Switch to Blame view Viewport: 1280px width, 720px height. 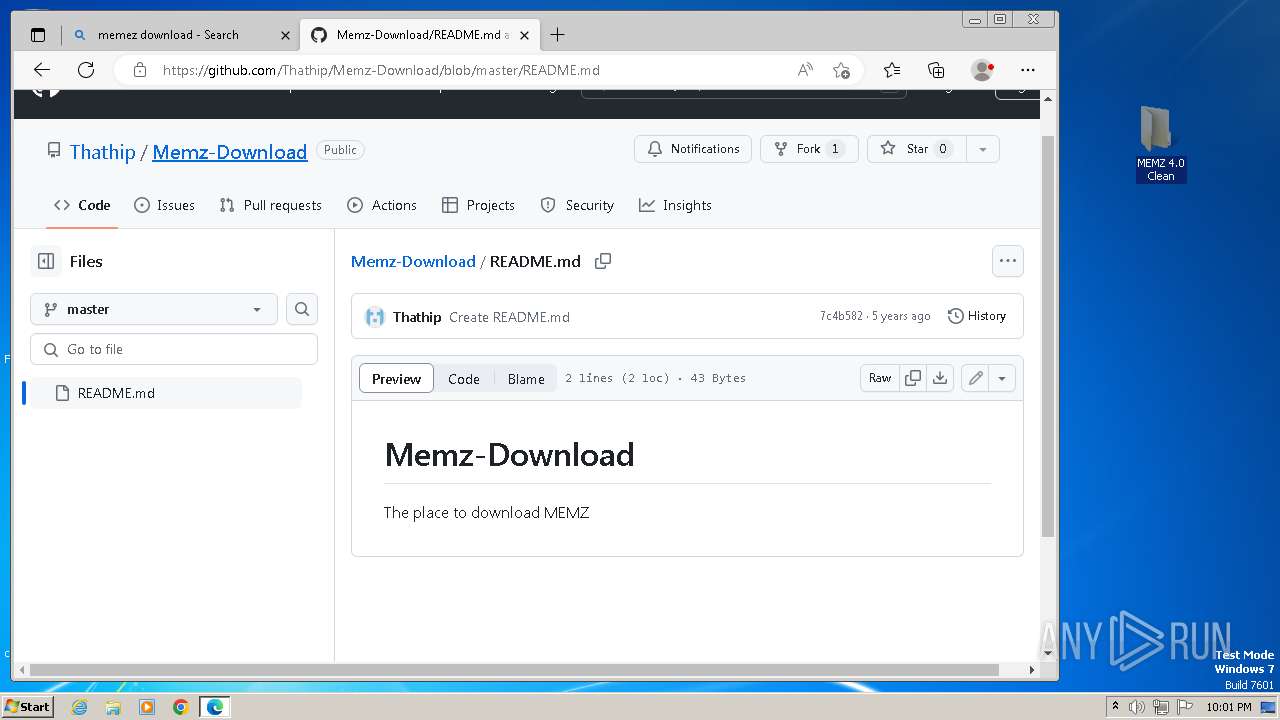pyautogui.click(x=526, y=378)
